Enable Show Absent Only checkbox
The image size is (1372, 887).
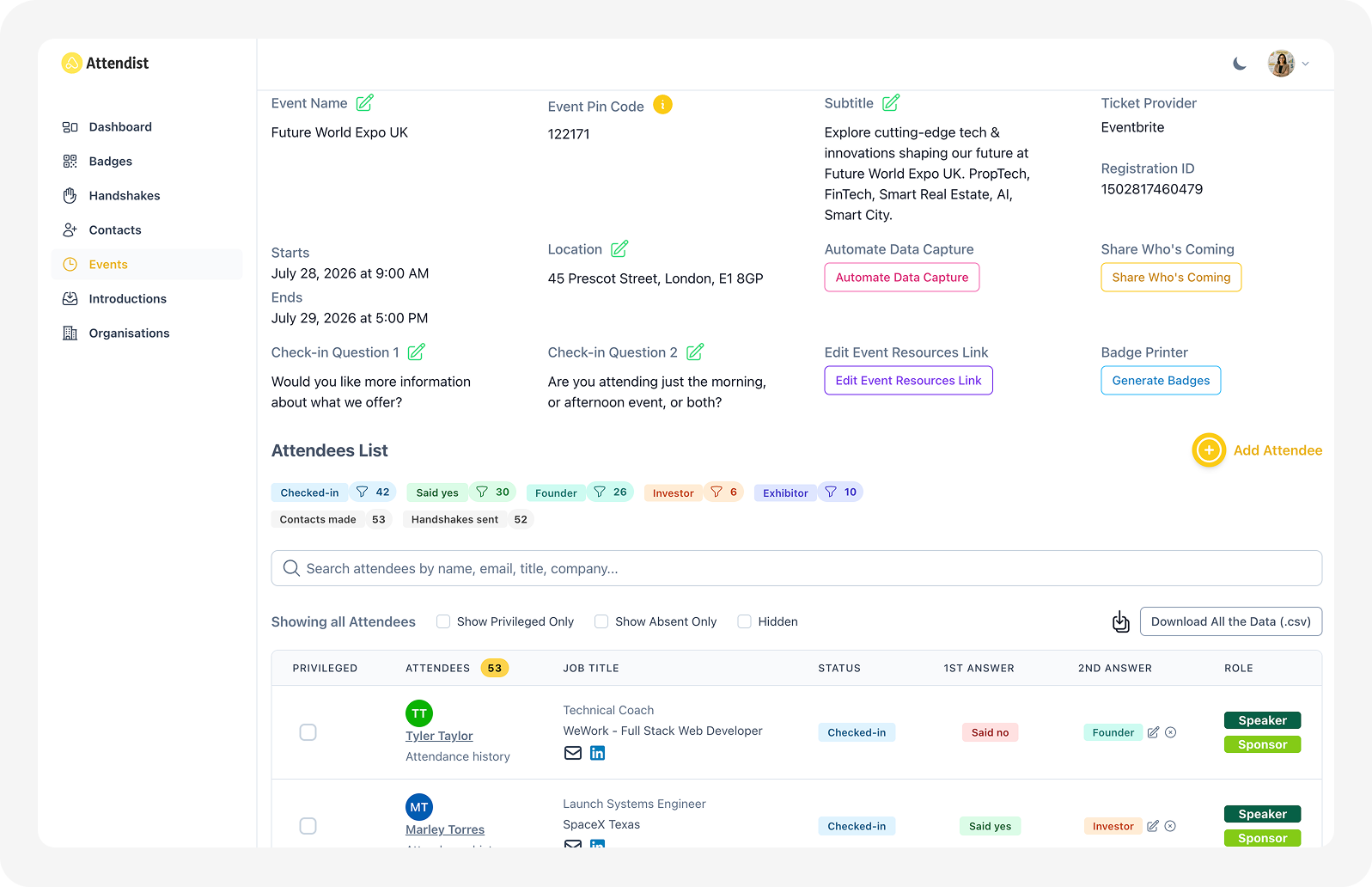[x=601, y=621]
